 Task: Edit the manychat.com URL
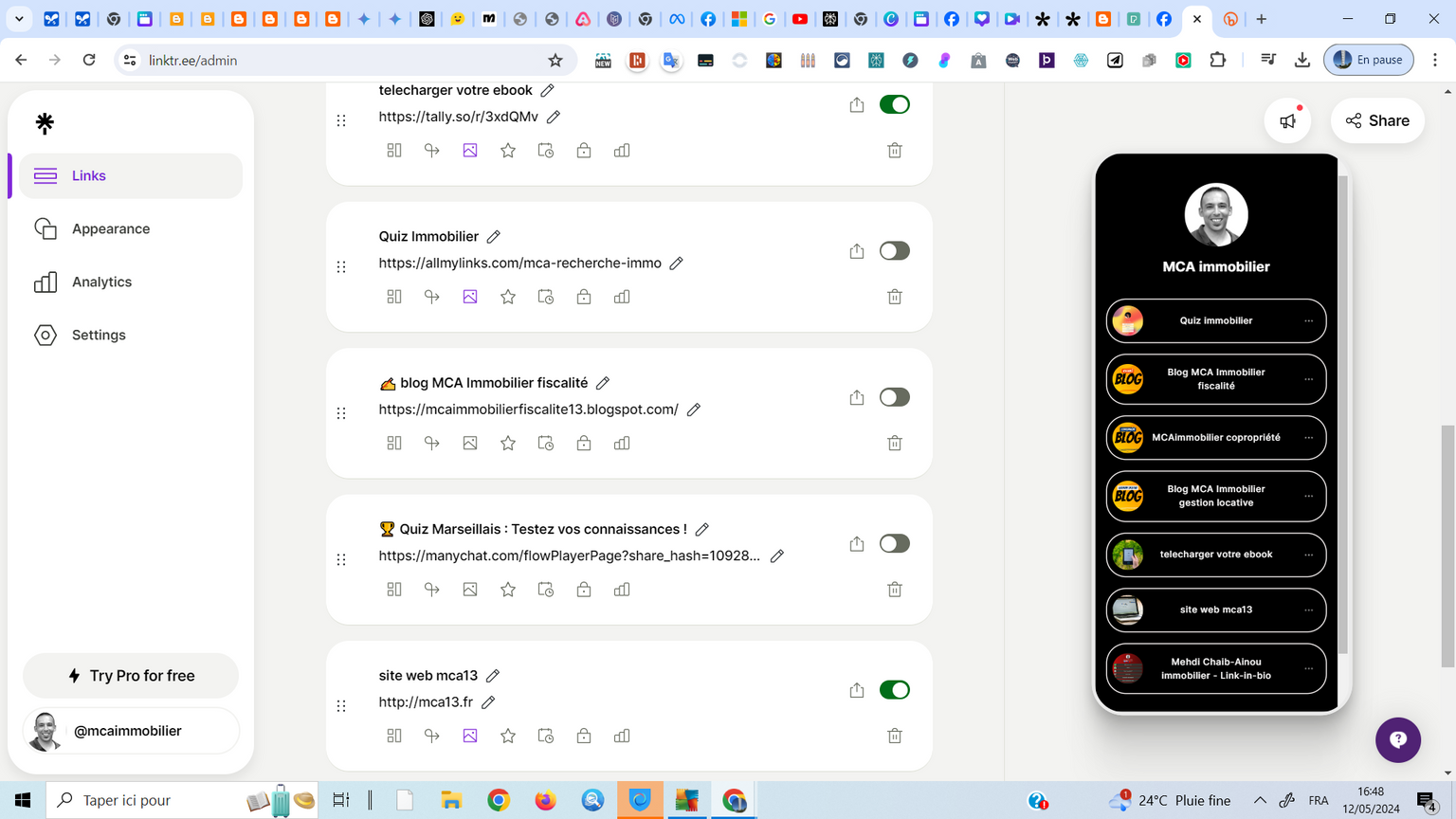777,555
